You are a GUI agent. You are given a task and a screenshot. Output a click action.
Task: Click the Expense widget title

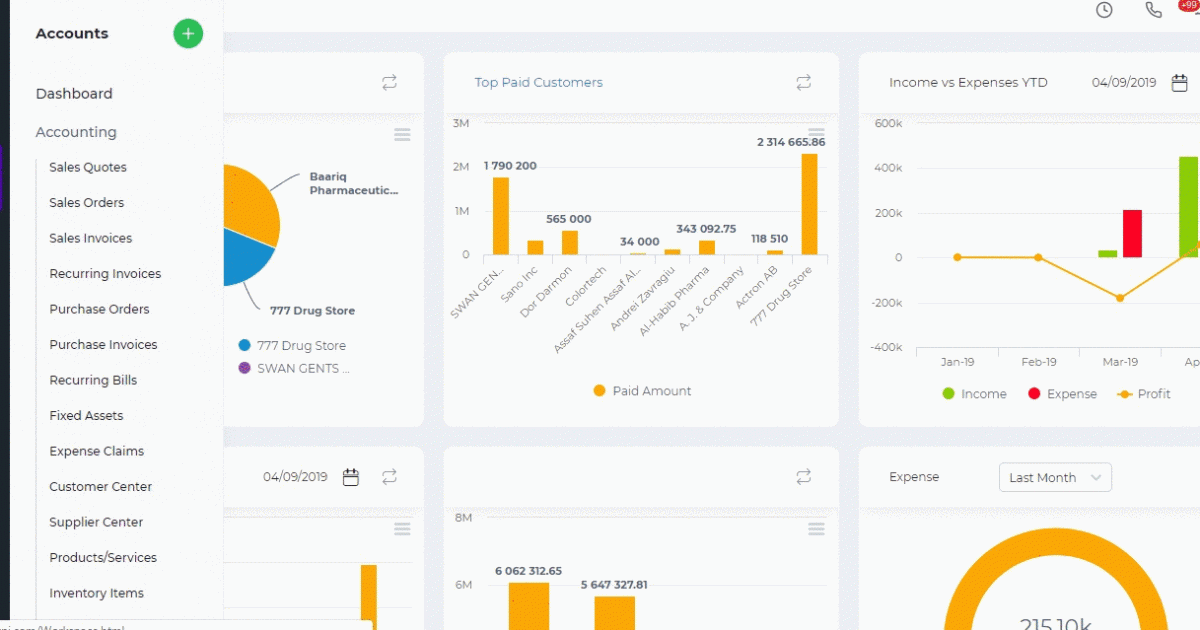click(x=914, y=477)
